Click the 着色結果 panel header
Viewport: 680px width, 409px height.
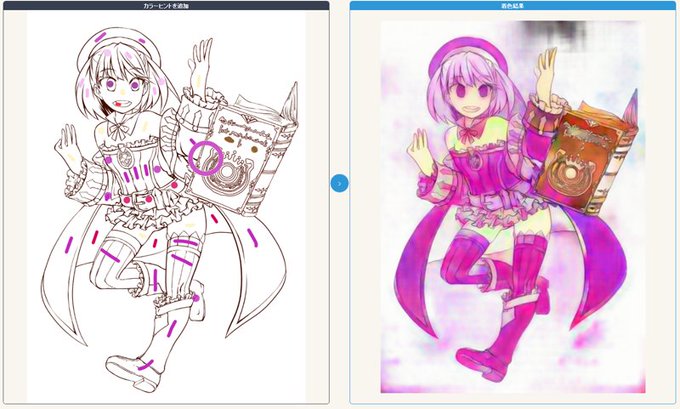513,6
